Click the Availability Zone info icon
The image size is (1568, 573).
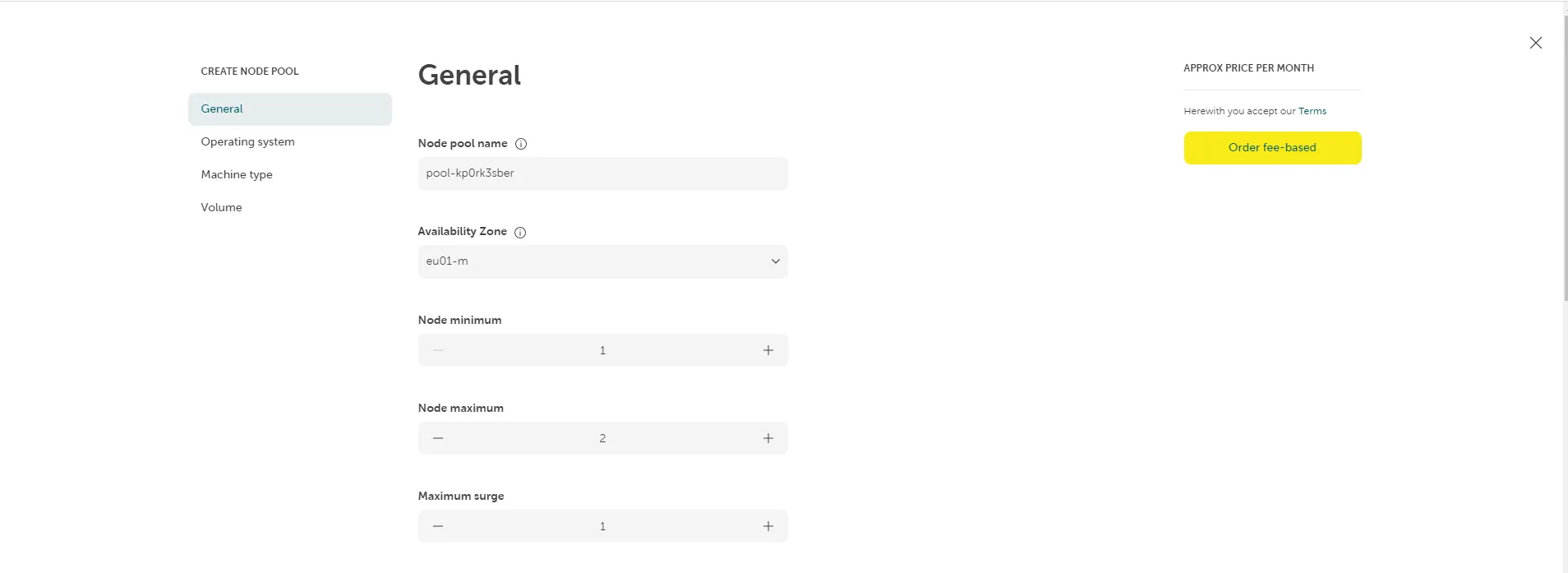[x=519, y=232]
